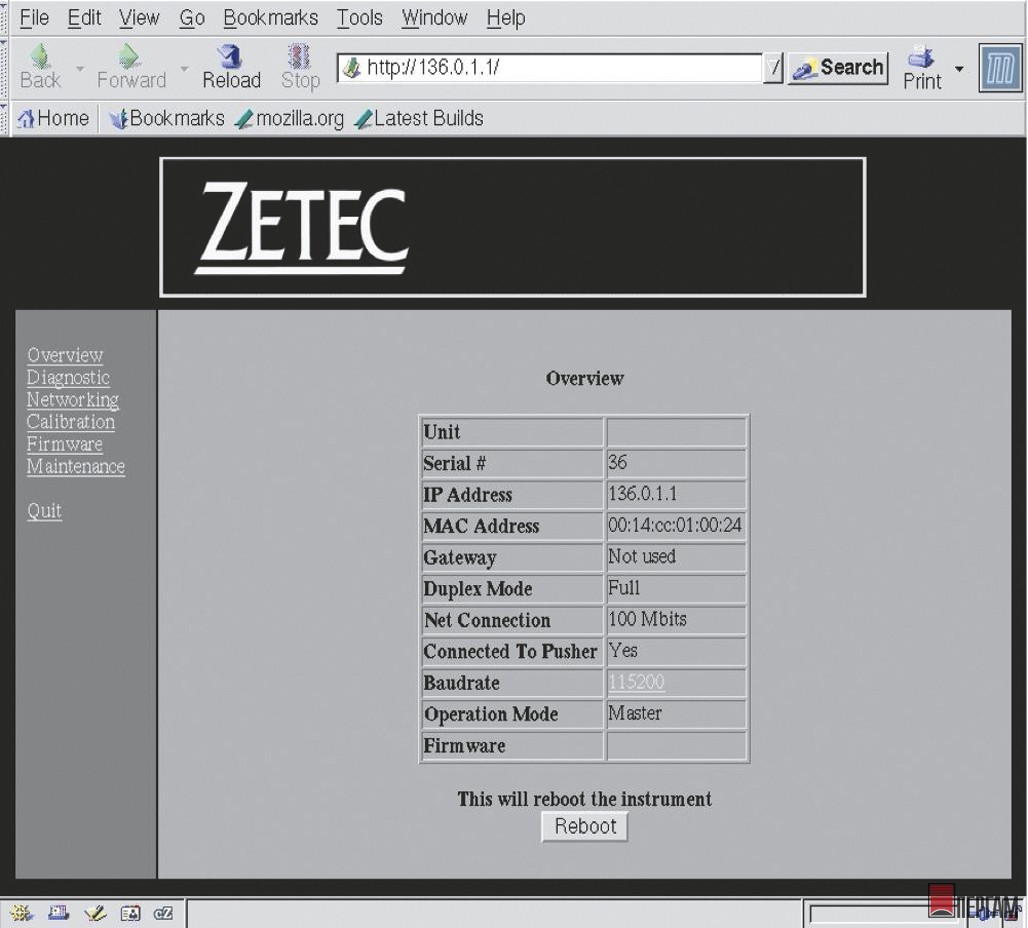Click the "Unit" row label in the table
The height and width of the screenshot is (928, 1028).
442,432
